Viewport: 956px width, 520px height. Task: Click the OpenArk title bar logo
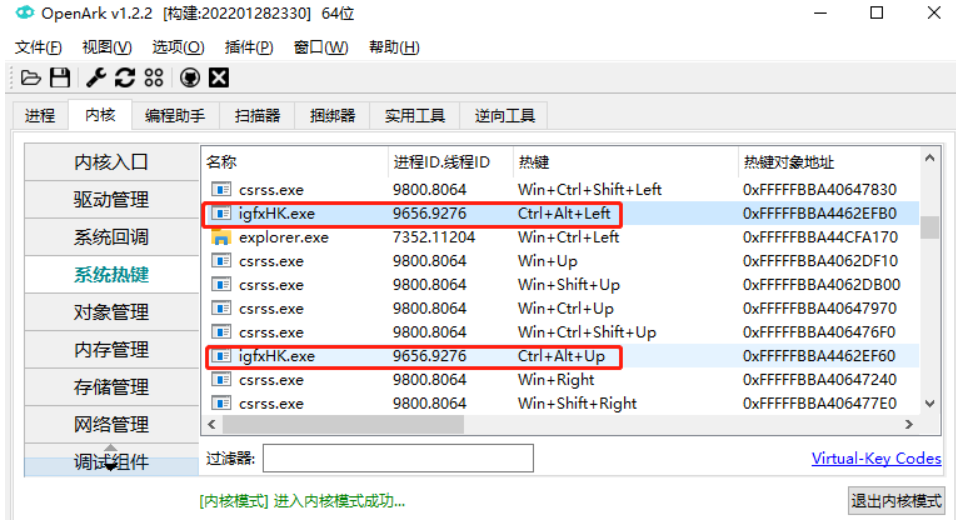(x=25, y=13)
